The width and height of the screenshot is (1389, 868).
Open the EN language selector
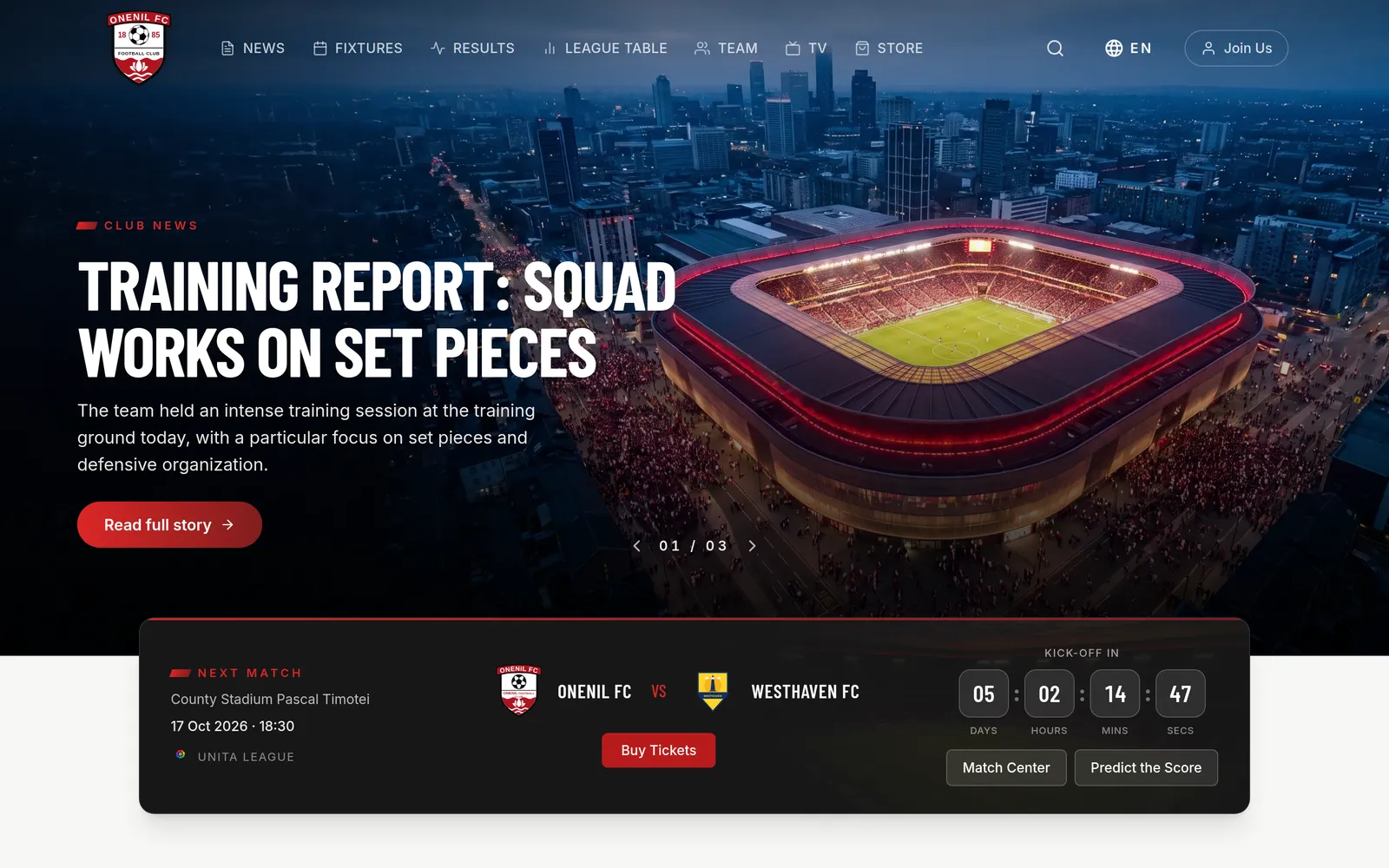1129,49
